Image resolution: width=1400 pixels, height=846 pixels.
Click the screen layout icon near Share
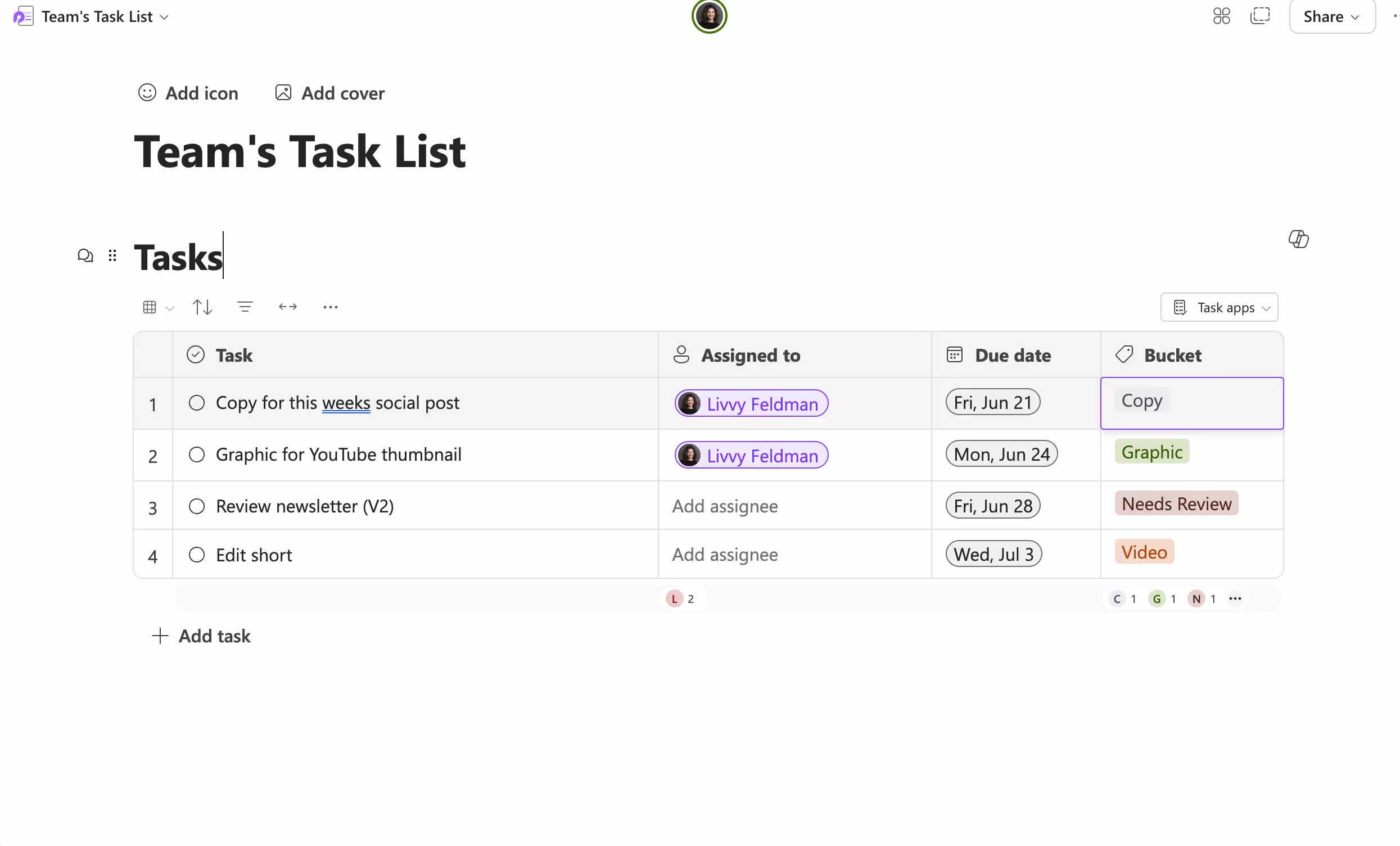coord(1259,16)
